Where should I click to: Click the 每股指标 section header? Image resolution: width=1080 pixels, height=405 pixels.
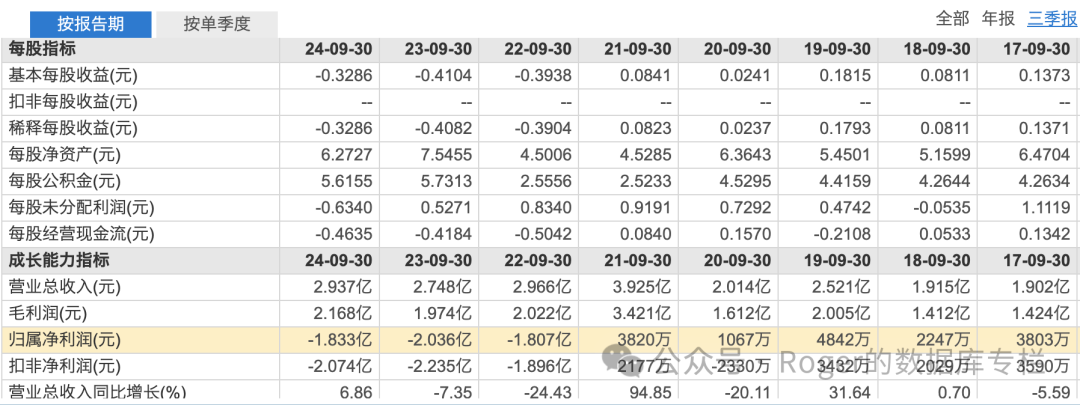point(42,48)
